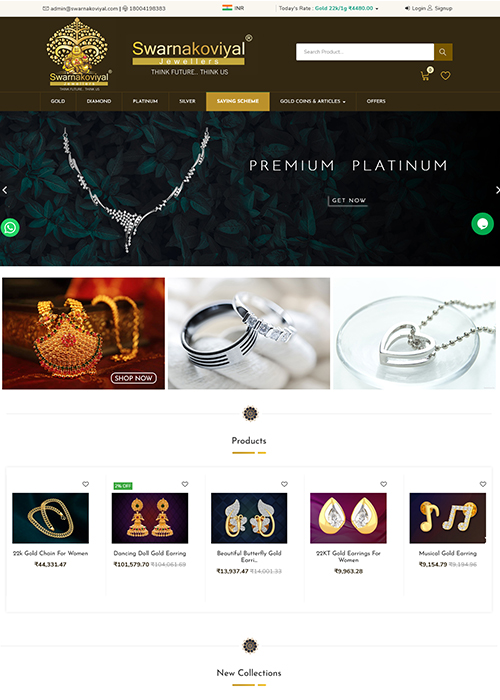Toggle wishlist heart on Dancing Doll Earring

click(185, 484)
